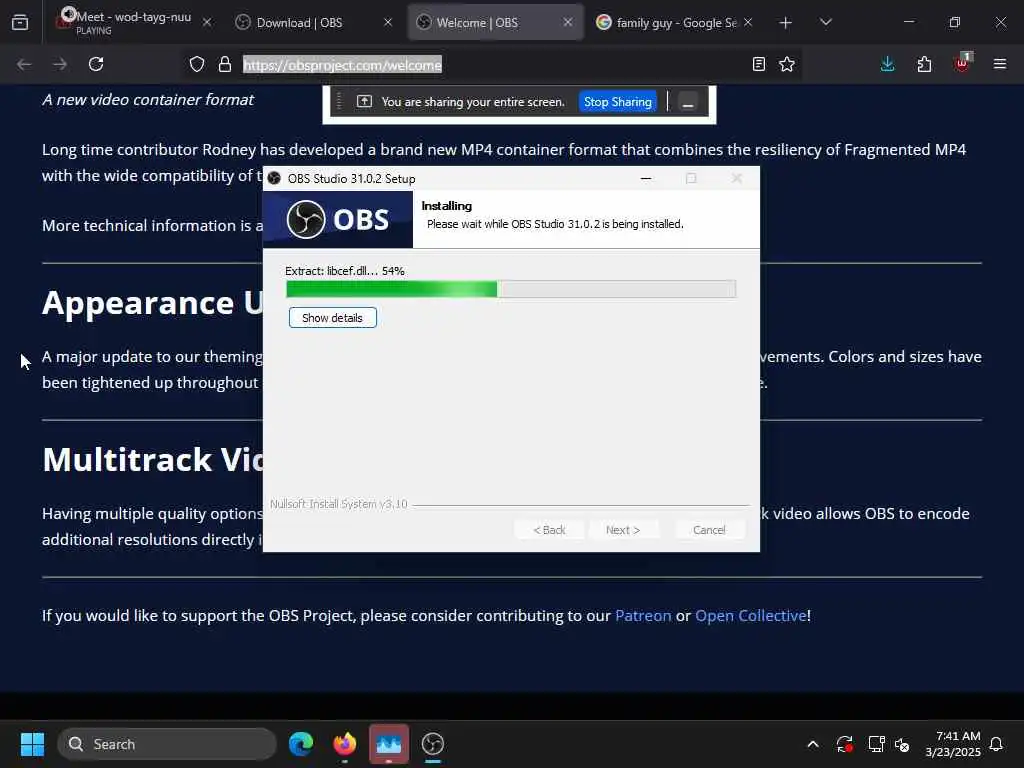This screenshot has width=1024, height=768.
Task: Open Firefox downloads panel
Action: (888, 64)
